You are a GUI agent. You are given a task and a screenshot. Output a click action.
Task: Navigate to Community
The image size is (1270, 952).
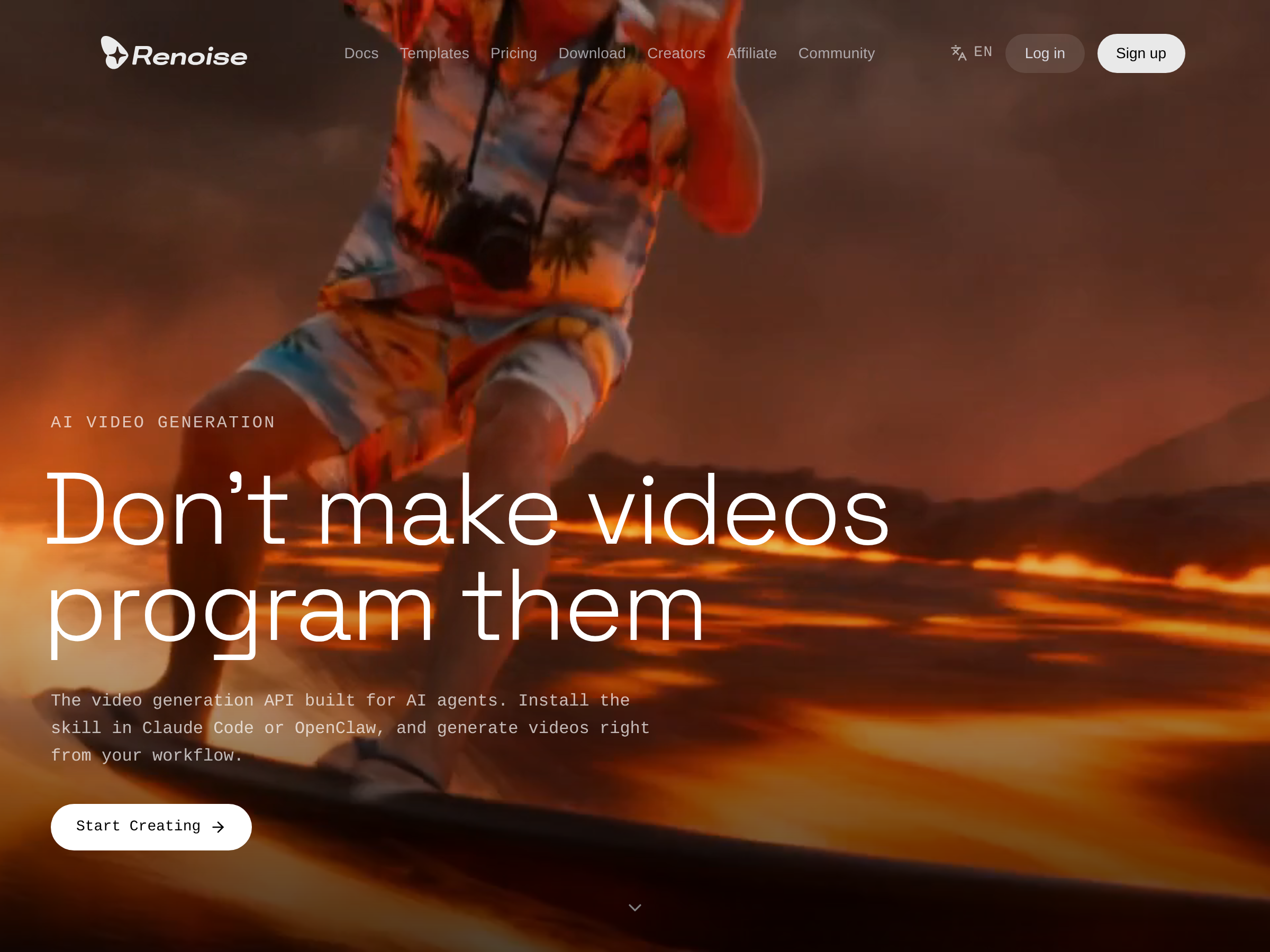837,53
